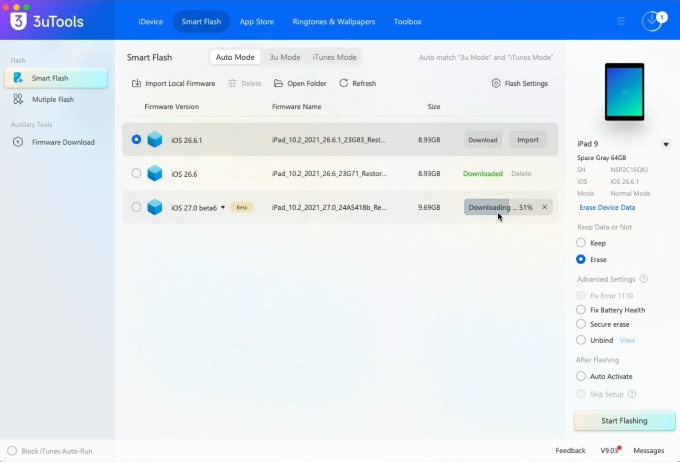Click the iOS 26.6 firmware cube icon
Viewport: 680px width, 462px height.
coord(155,174)
